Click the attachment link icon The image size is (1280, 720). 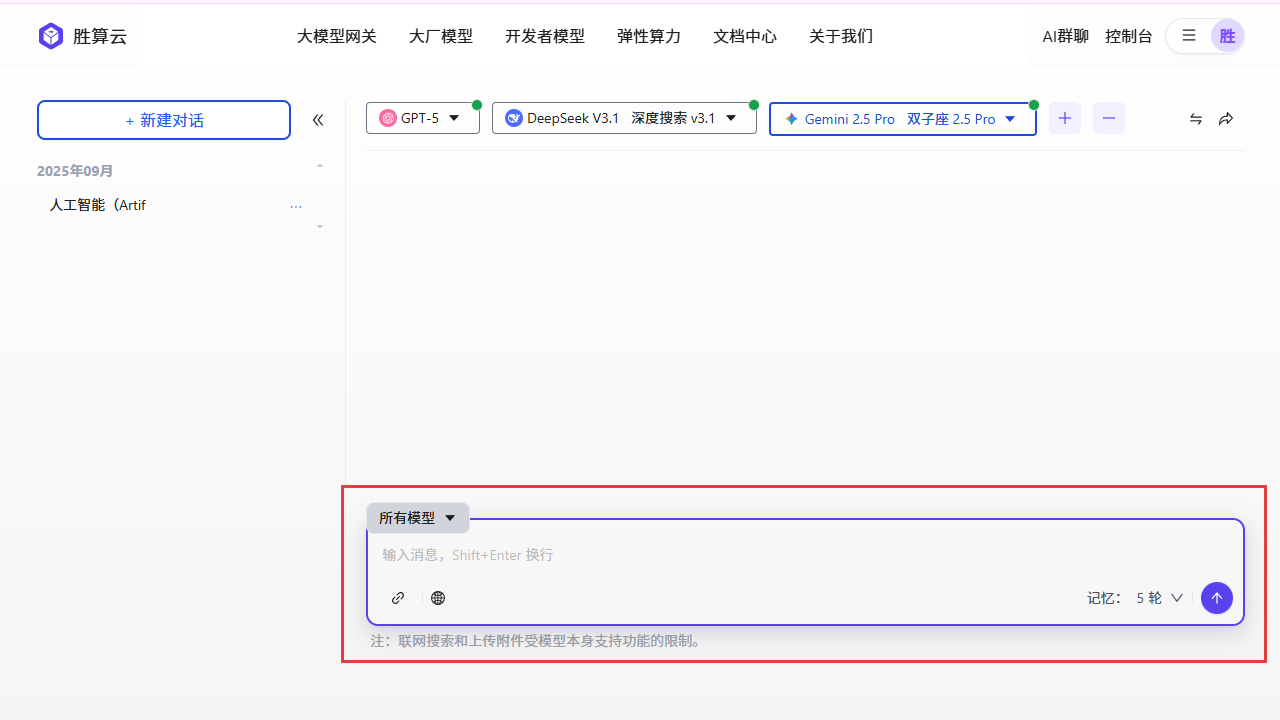398,598
